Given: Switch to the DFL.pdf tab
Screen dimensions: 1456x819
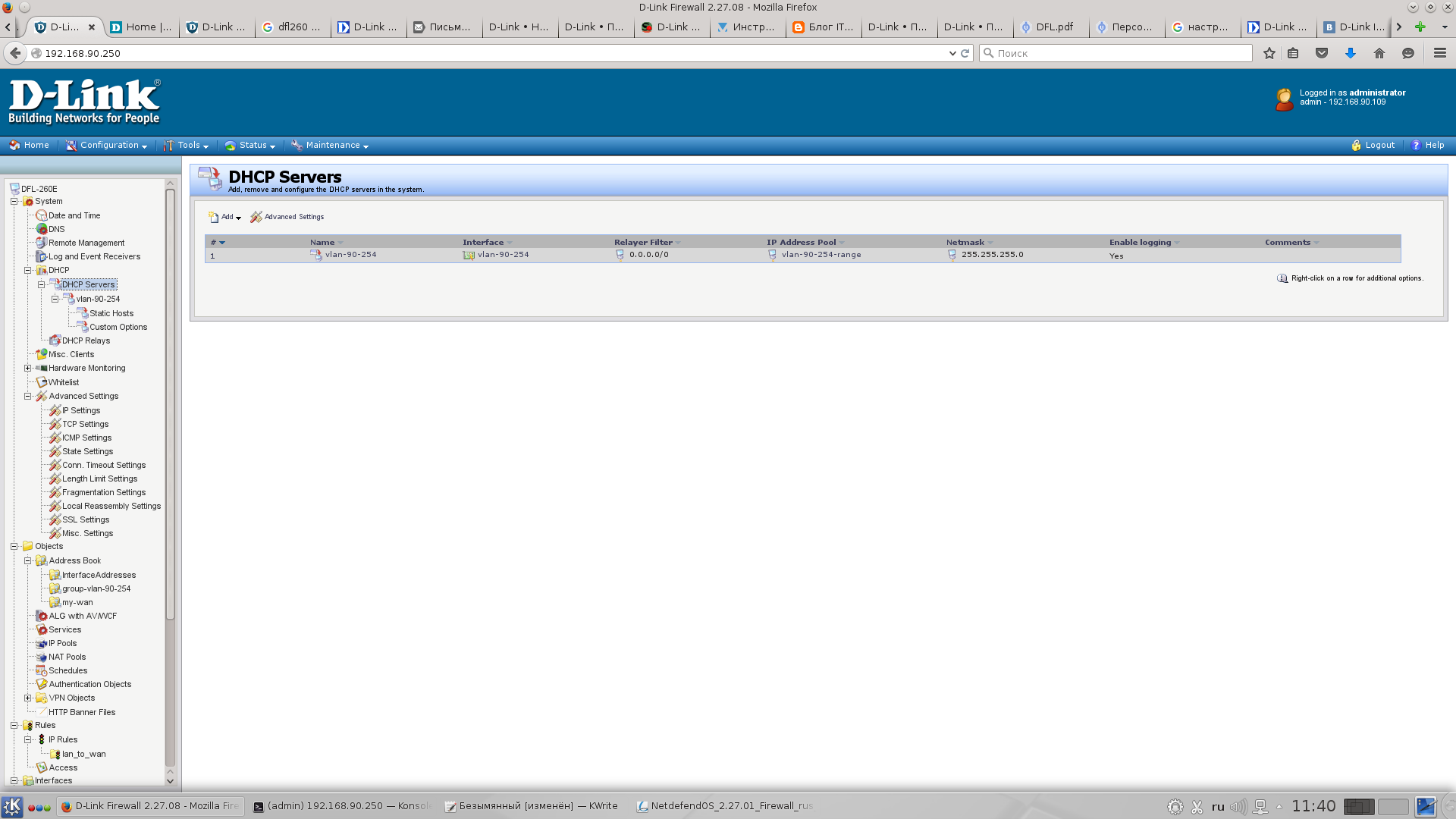Looking at the screenshot, I should click(x=1051, y=27).
